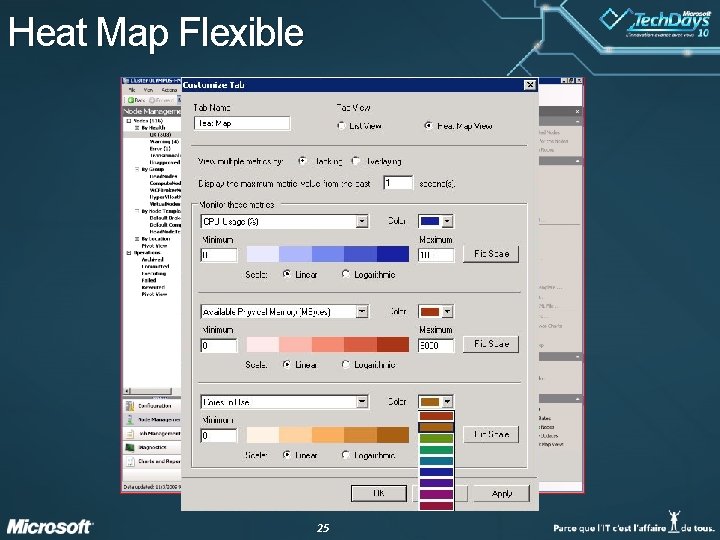
Task: Open the View menu in Cluster Manager
Action: [x=148, y=90]
